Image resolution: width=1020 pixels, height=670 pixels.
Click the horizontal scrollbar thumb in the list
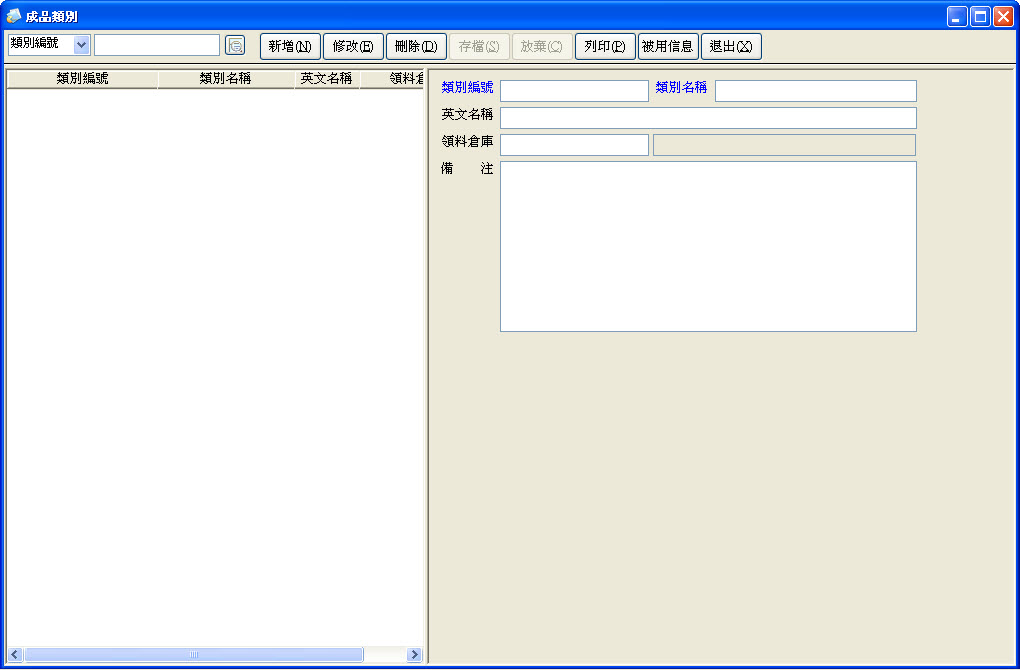point(193,654)
